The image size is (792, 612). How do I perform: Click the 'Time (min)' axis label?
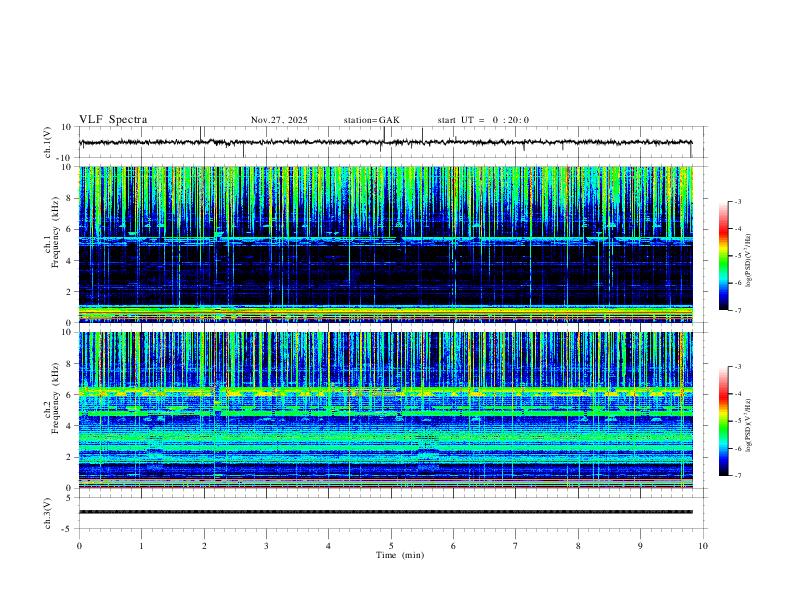coord(400,555)
